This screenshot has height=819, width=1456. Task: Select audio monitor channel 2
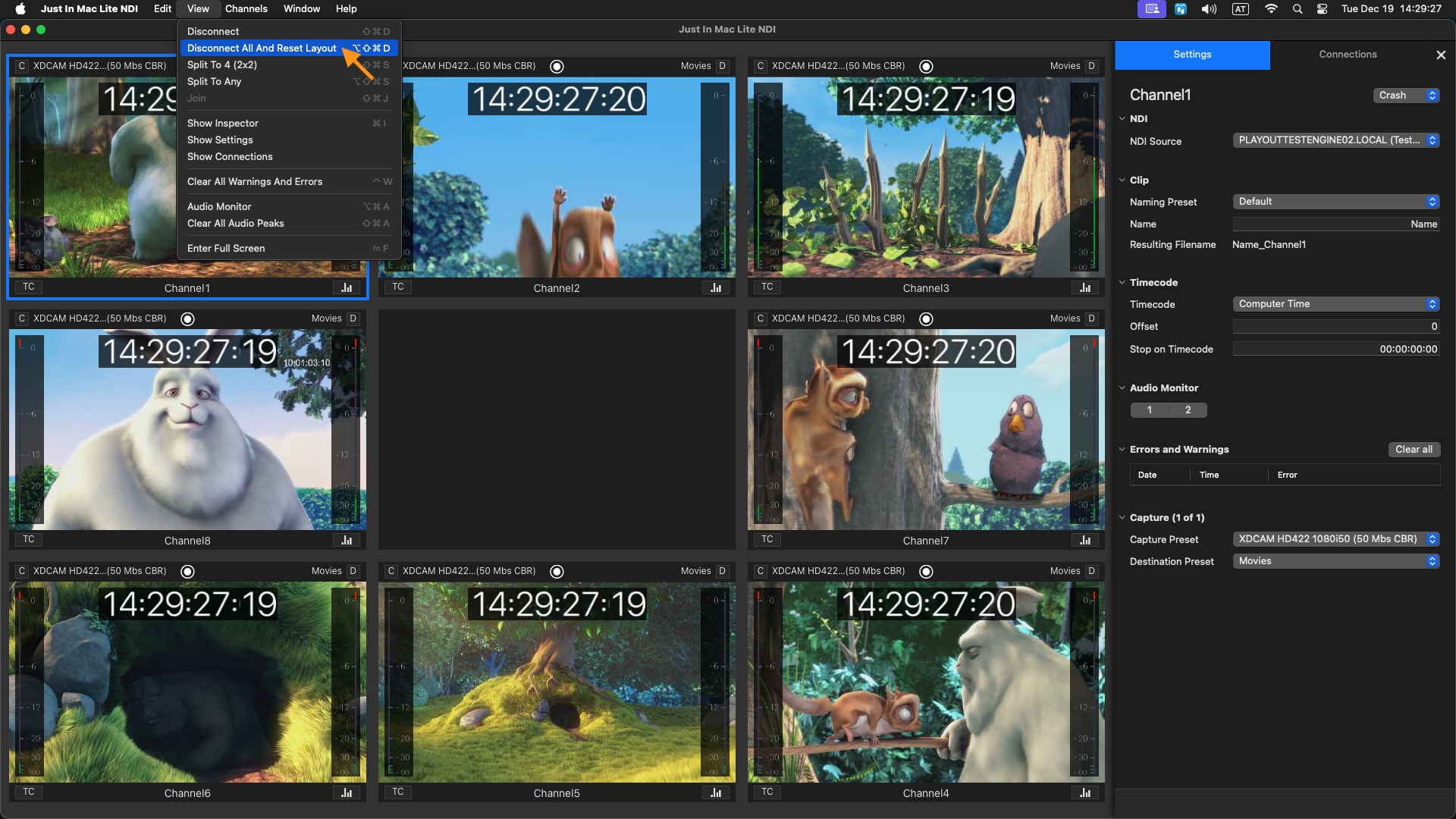tap(1188, 410)
